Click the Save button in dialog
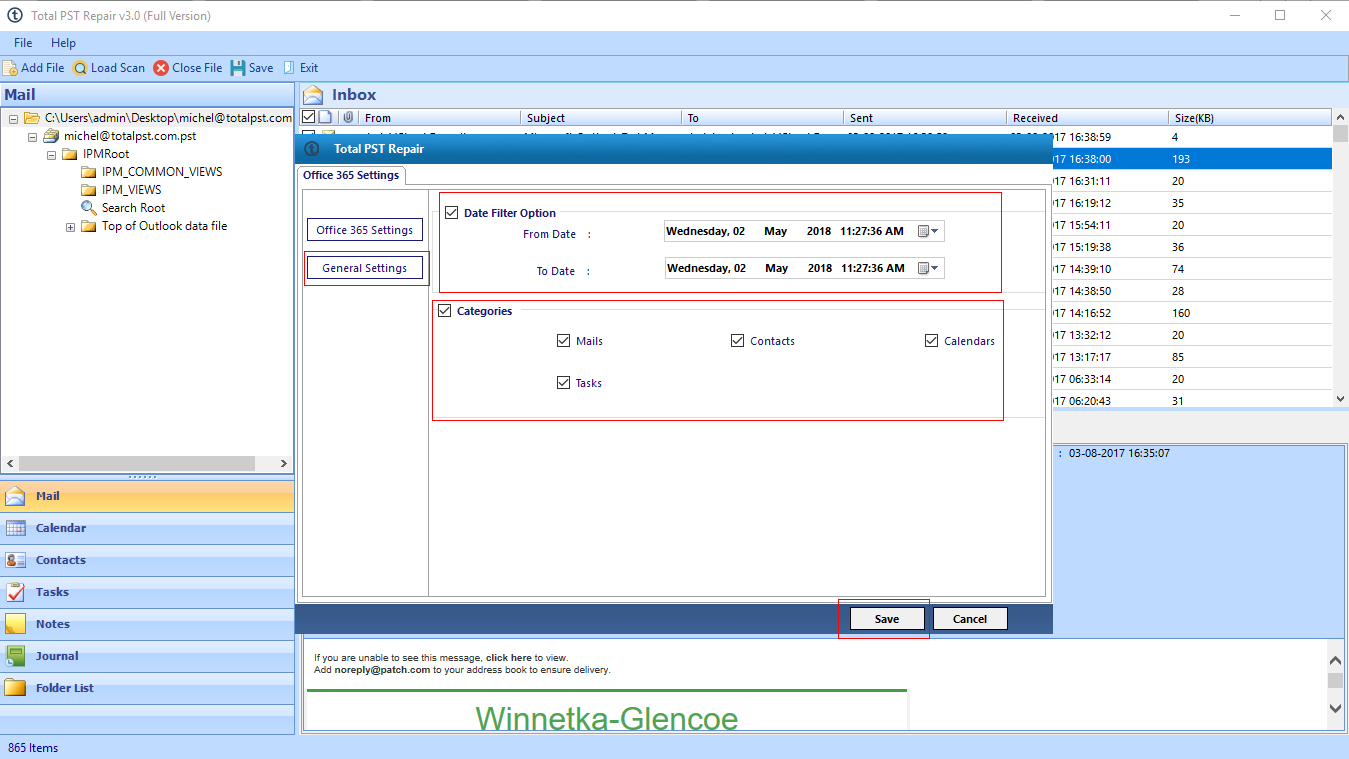 pyautogui.click(x=887, y=619)
